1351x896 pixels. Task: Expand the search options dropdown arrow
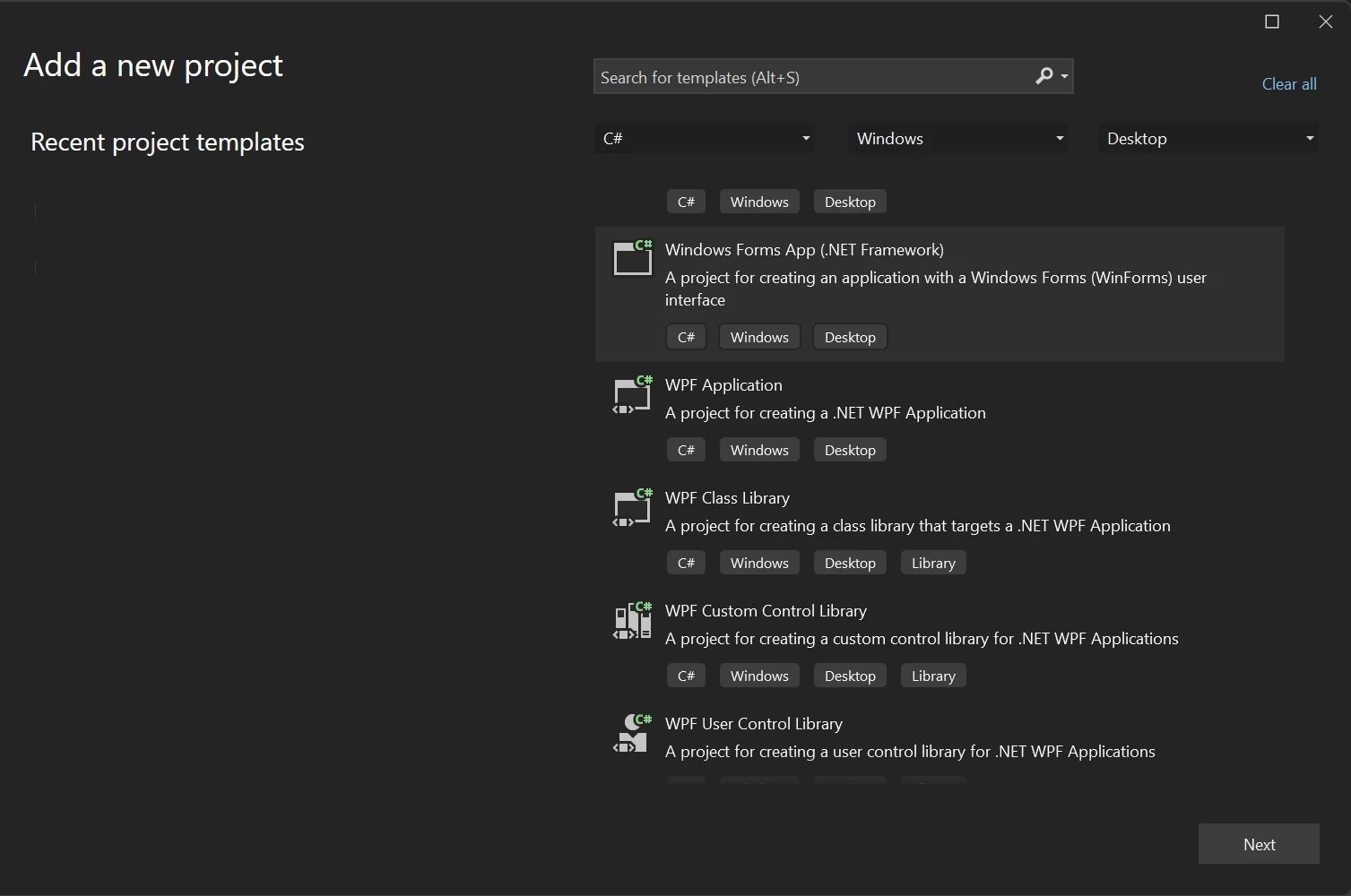pyautogui.click(x=1065, y=77)
